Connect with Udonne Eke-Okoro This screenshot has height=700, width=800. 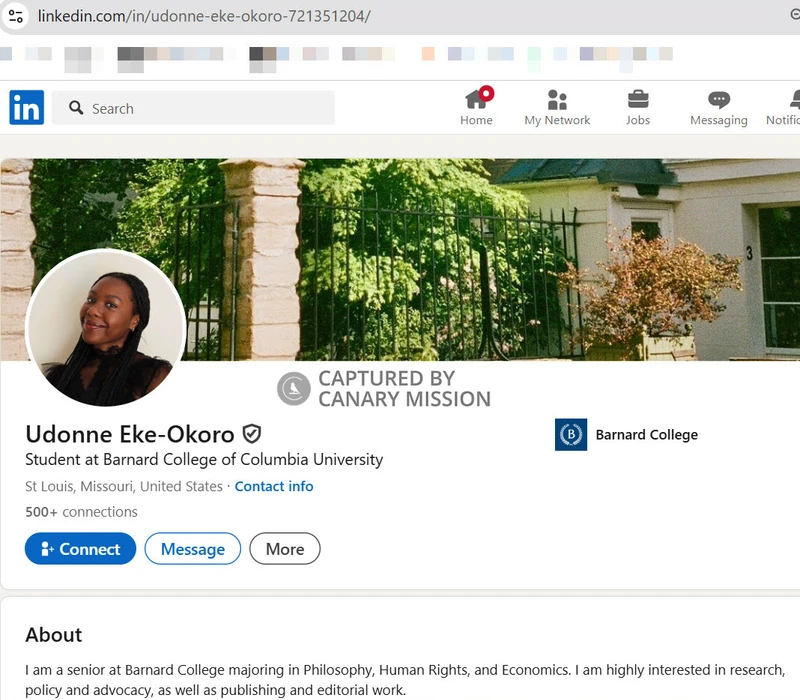81,549
